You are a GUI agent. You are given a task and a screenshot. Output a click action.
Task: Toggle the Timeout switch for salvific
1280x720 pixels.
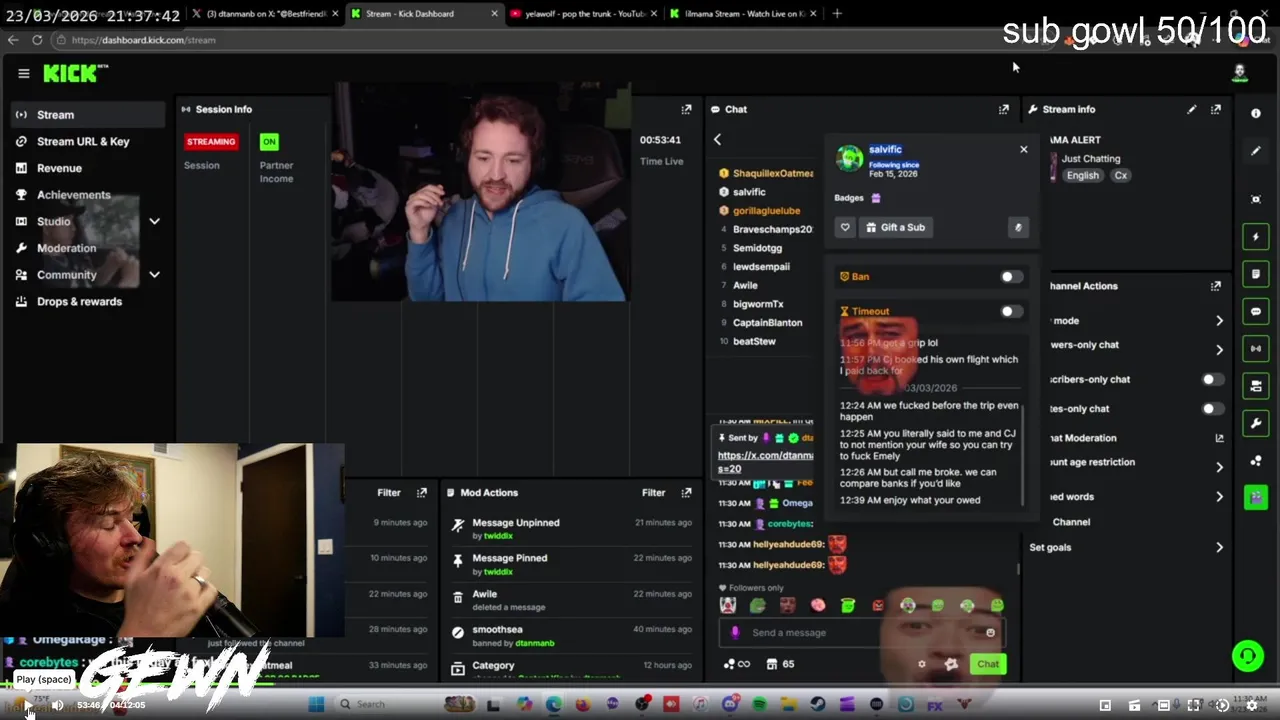[x=1011, y=312]
